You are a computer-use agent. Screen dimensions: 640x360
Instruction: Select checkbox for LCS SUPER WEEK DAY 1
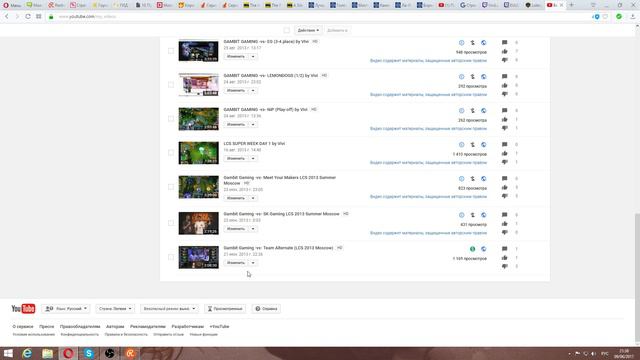point(171,153)
